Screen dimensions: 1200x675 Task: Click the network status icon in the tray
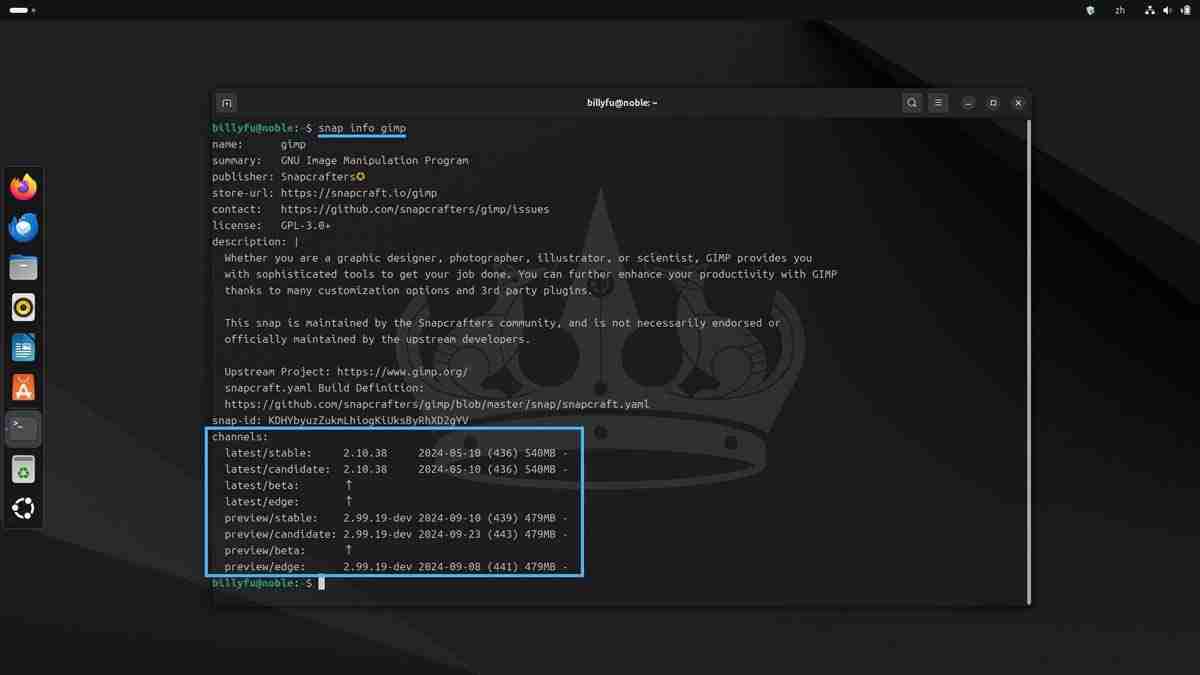coord(1148,10)
